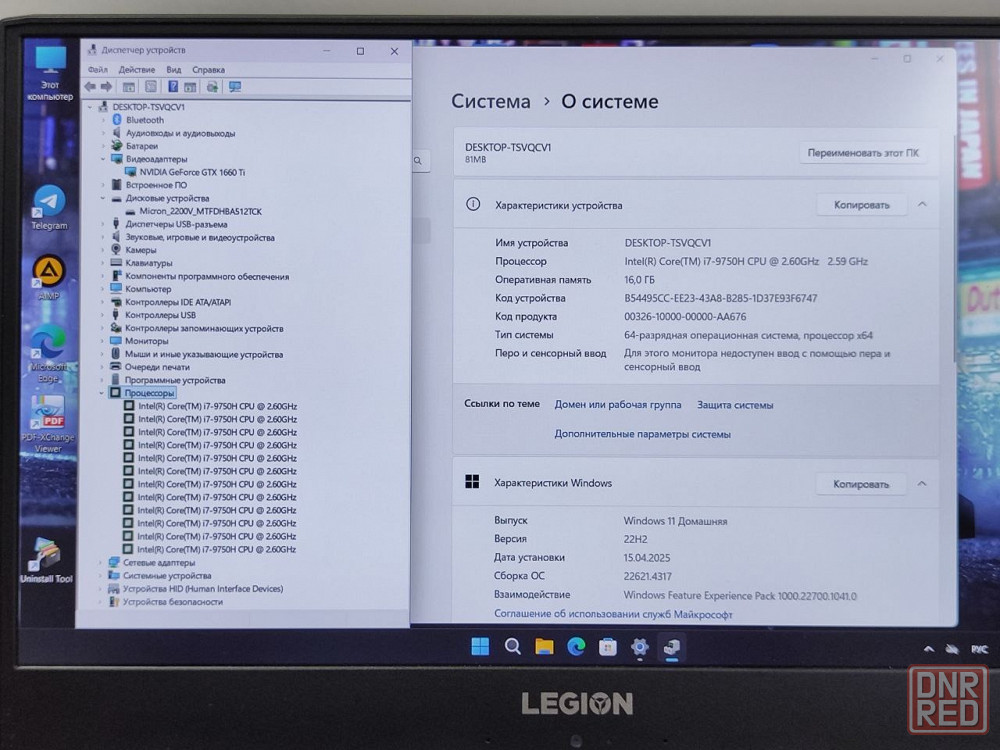Click install date 15.04.2025
Screen dimensions: 1000x750
coord(647,557)
